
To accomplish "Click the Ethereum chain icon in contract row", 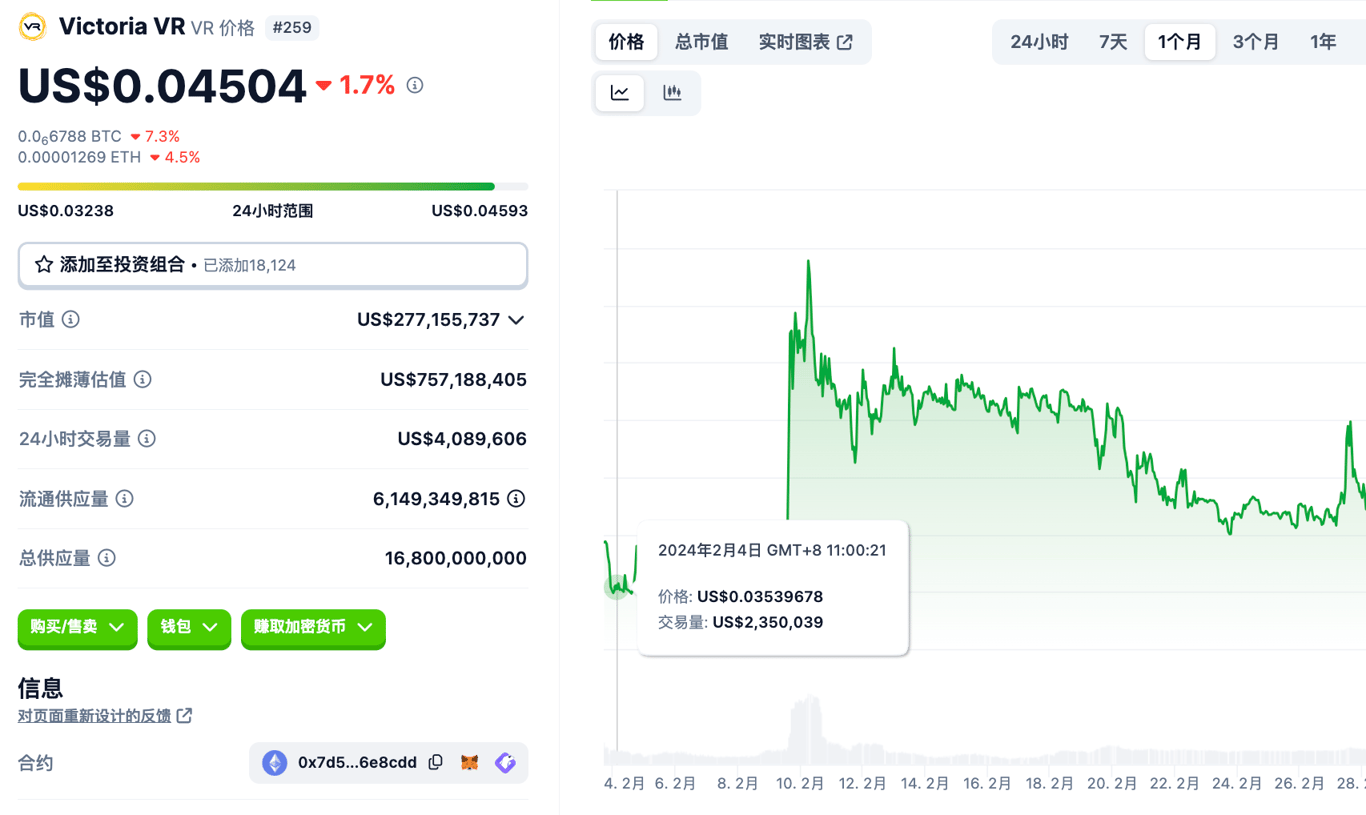I will pos(274,763).
